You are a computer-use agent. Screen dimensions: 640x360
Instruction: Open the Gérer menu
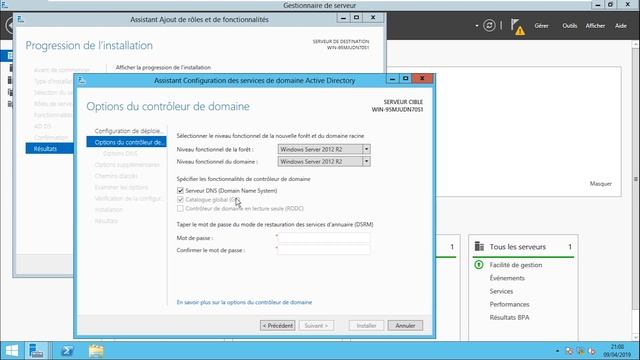point(541,26)
